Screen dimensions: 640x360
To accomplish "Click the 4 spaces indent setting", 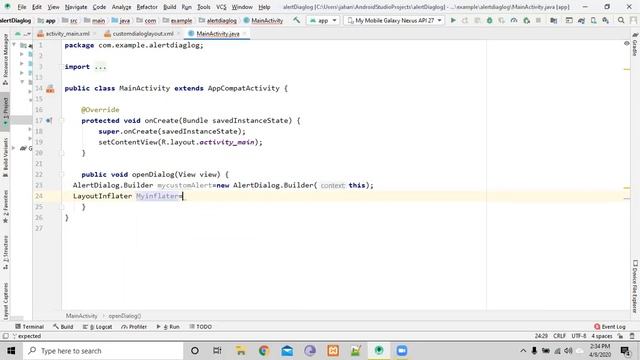I will click(602, 336).
